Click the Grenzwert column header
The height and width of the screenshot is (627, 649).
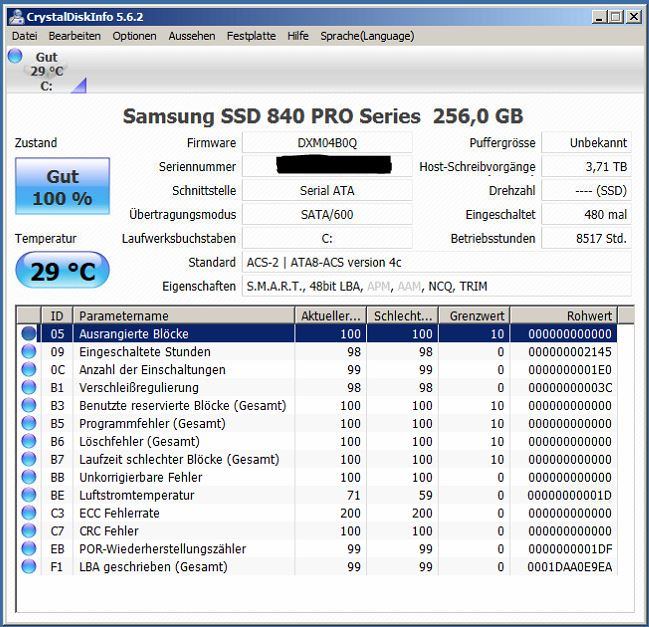click(474, 316)
